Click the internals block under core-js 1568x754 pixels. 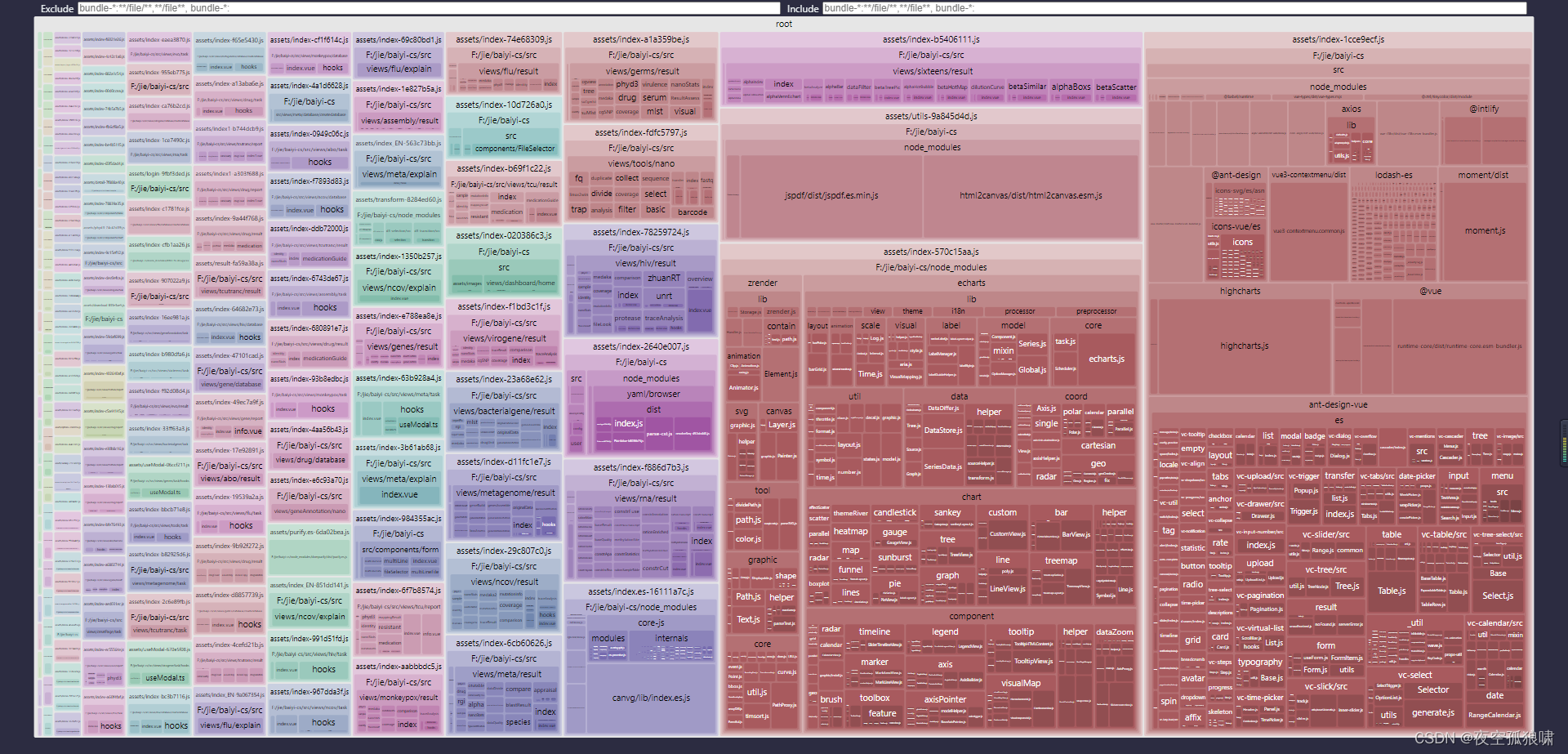(x=671, y=639)
